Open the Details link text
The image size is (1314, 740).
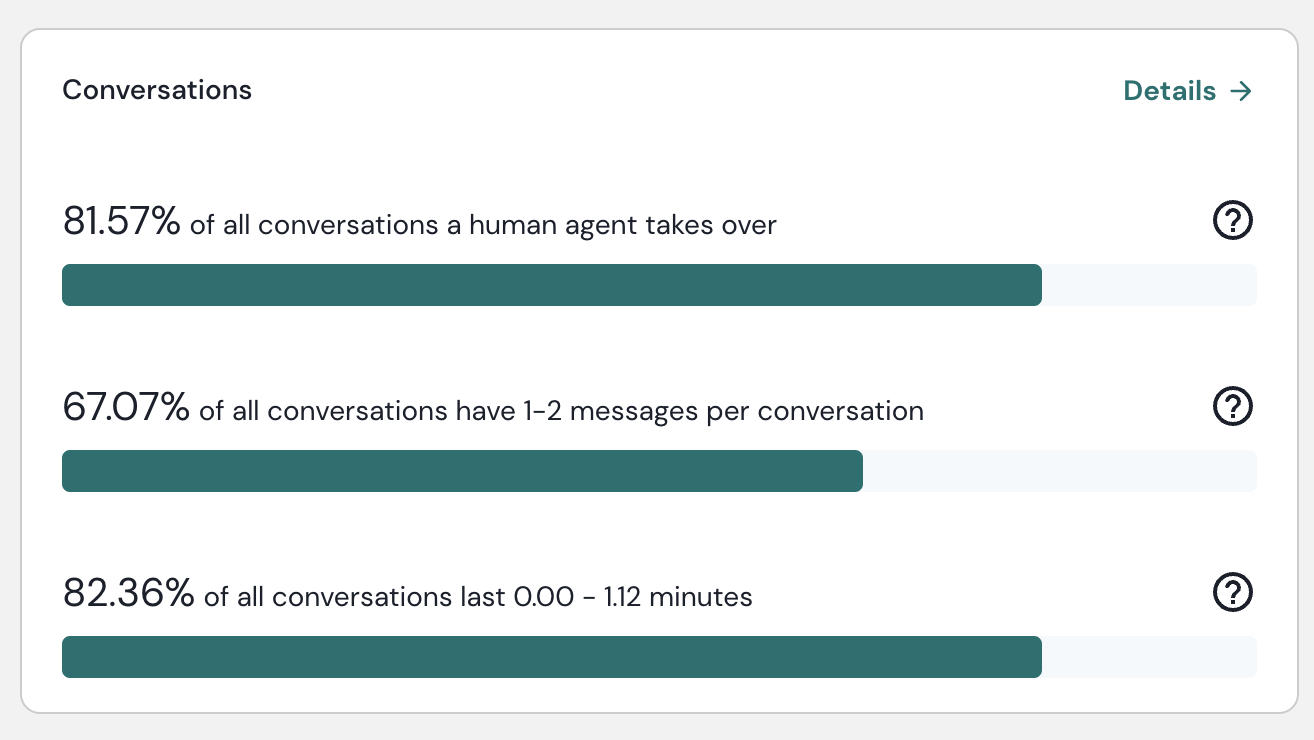[1170, 91]
